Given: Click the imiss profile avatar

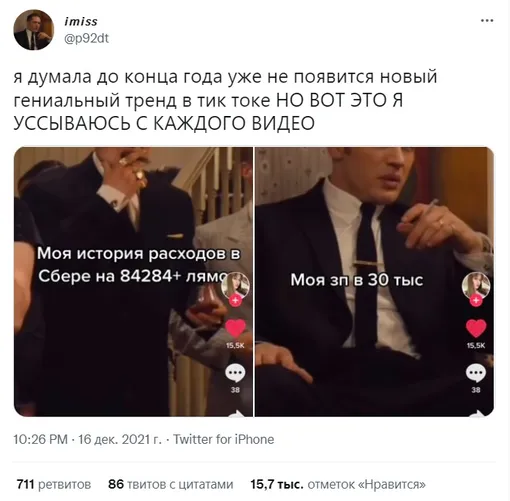Looking at the screenshot, I should pyautogui.click(x=33, y=30).
